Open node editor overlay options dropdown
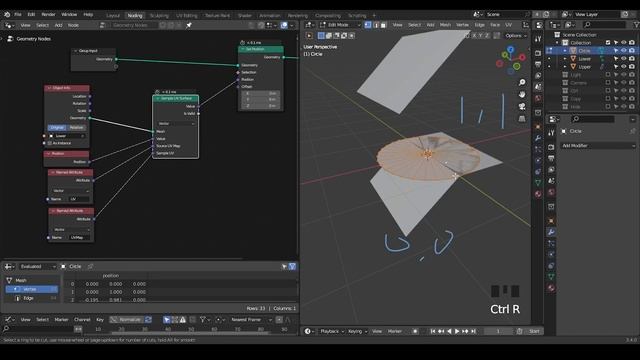 click(292, 25)
